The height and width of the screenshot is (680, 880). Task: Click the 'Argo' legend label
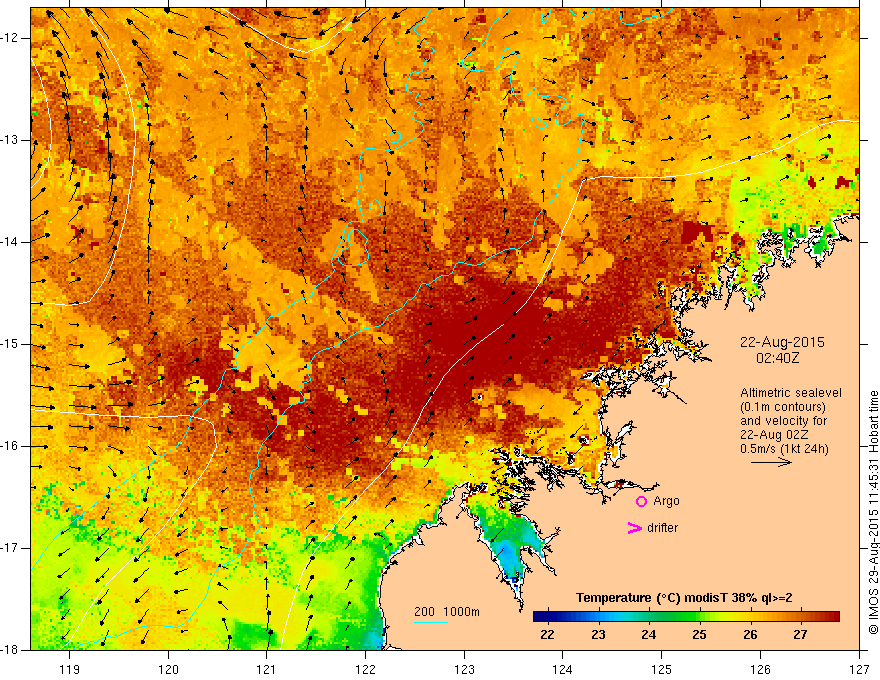(x=666, y=501)
